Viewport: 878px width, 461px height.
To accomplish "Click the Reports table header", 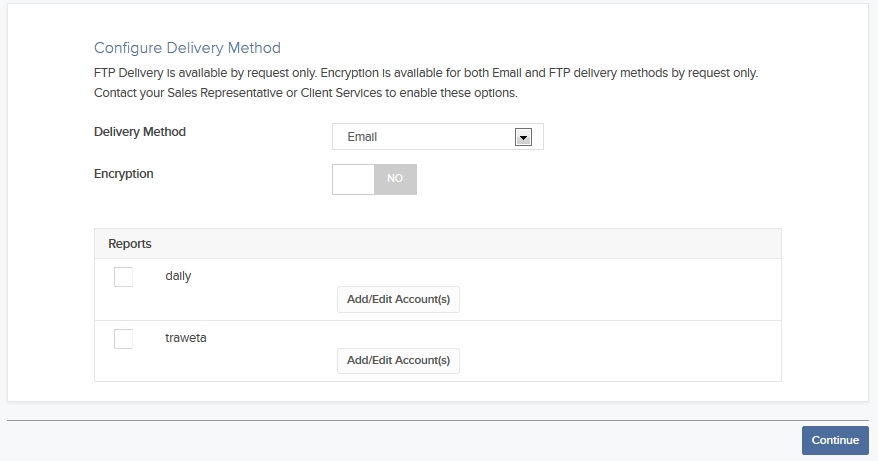I will tap(437, 244).
